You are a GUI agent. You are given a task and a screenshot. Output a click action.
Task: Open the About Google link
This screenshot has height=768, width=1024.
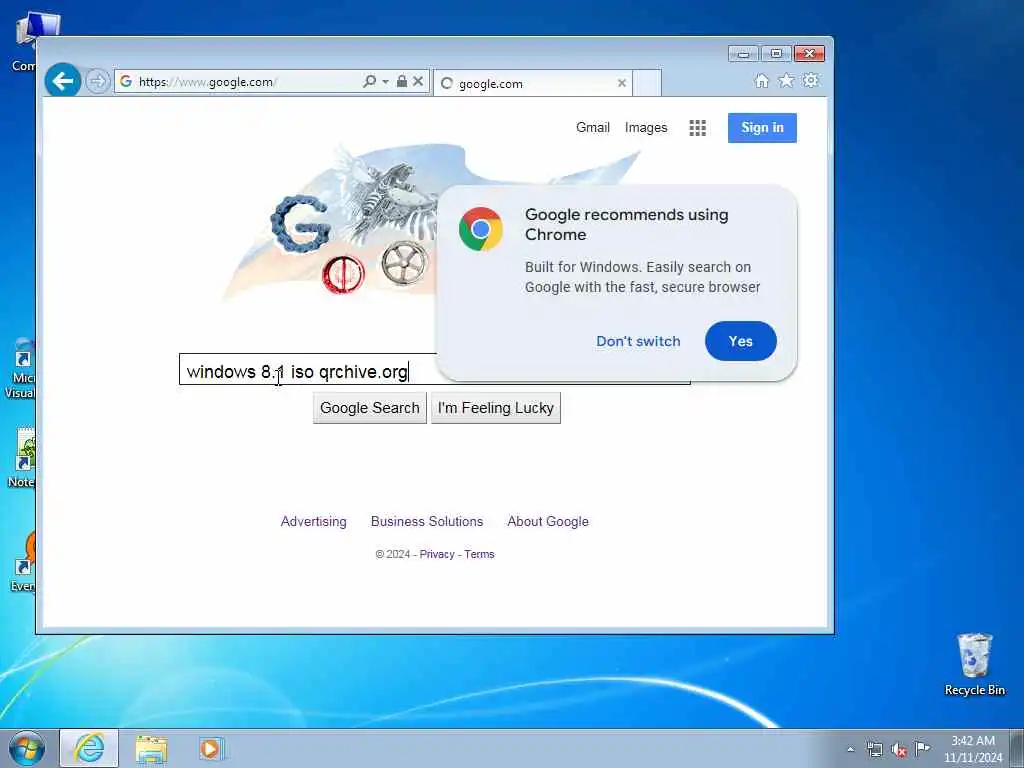pyautogui.click(x=548, y=521)
